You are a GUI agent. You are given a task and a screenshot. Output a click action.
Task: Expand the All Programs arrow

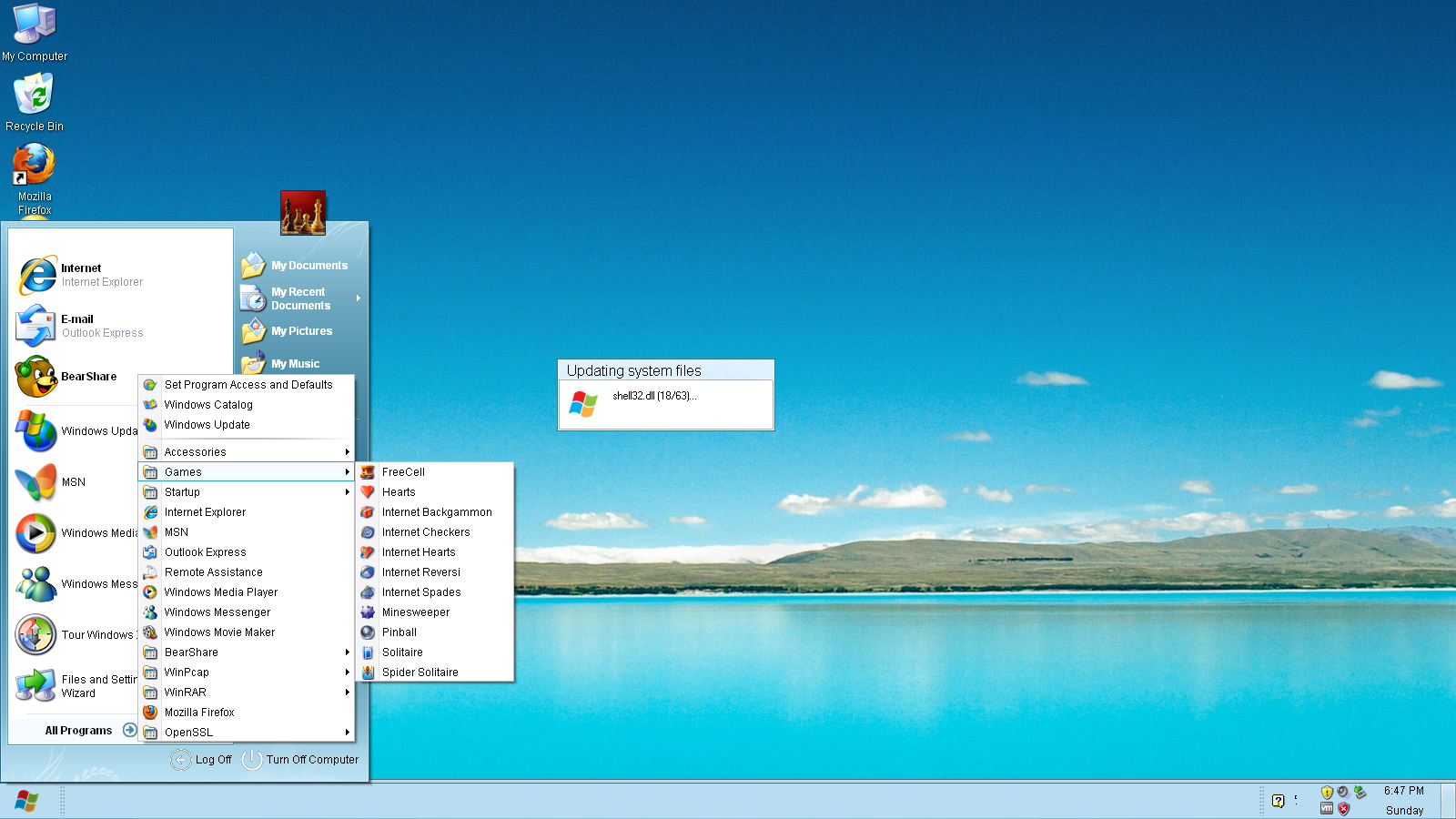130,730
